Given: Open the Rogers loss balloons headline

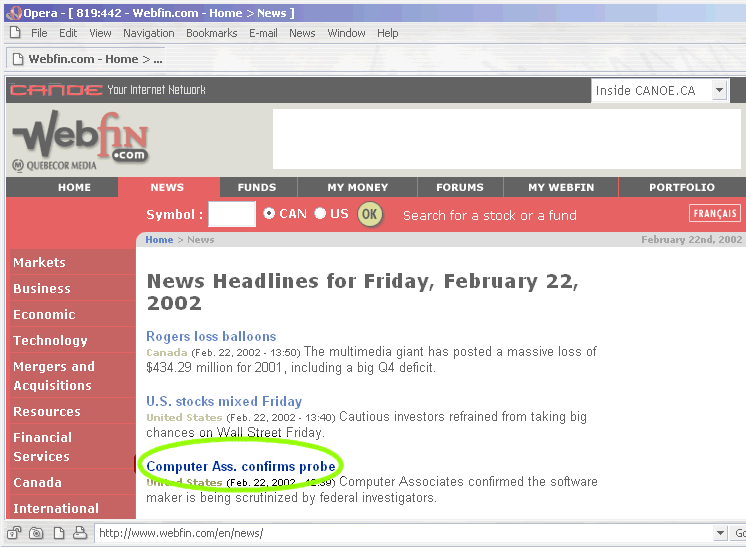Looking at the screenshot, I should 211,336.
